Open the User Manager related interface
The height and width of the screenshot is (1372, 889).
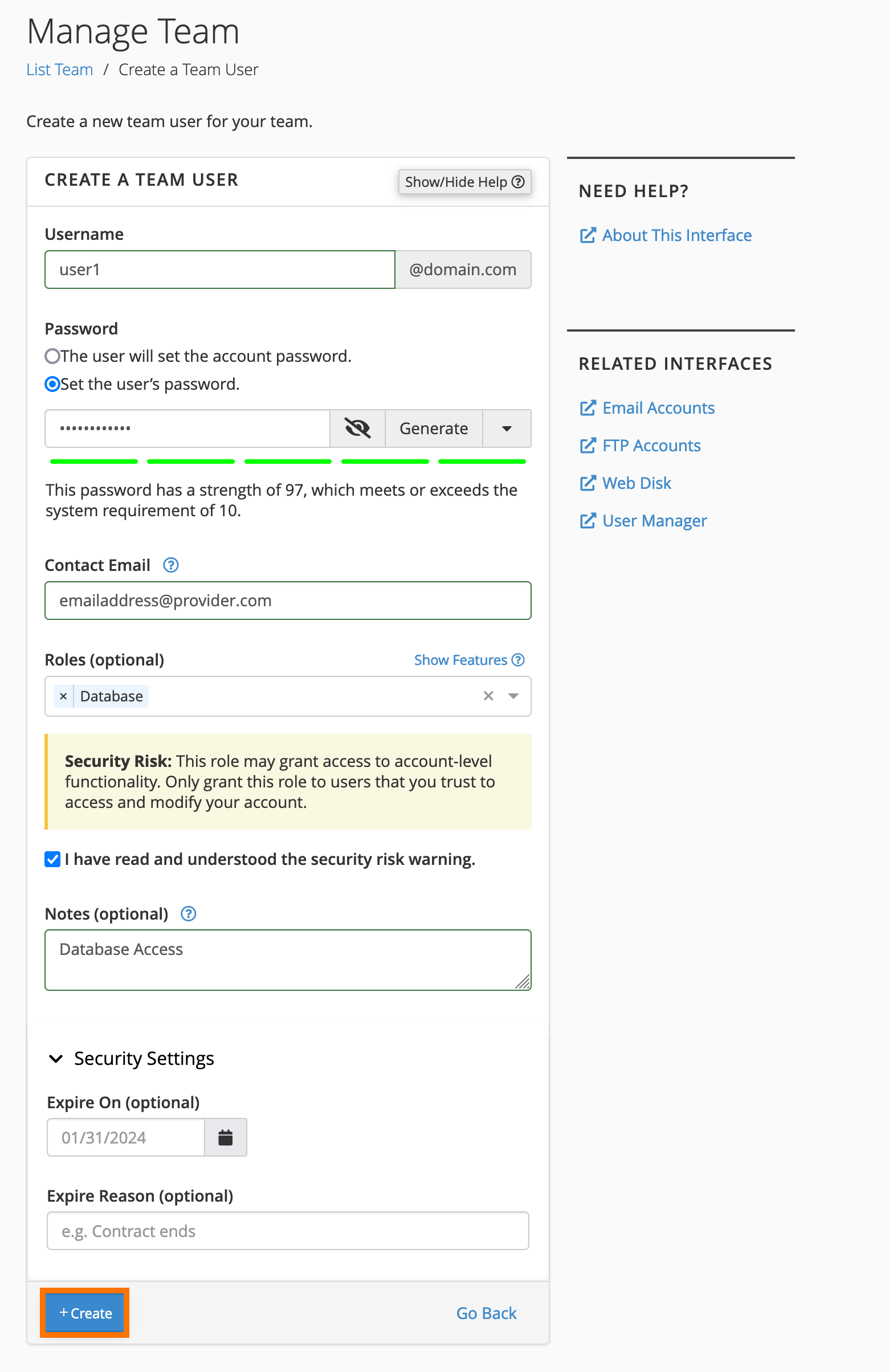(643, 521)
